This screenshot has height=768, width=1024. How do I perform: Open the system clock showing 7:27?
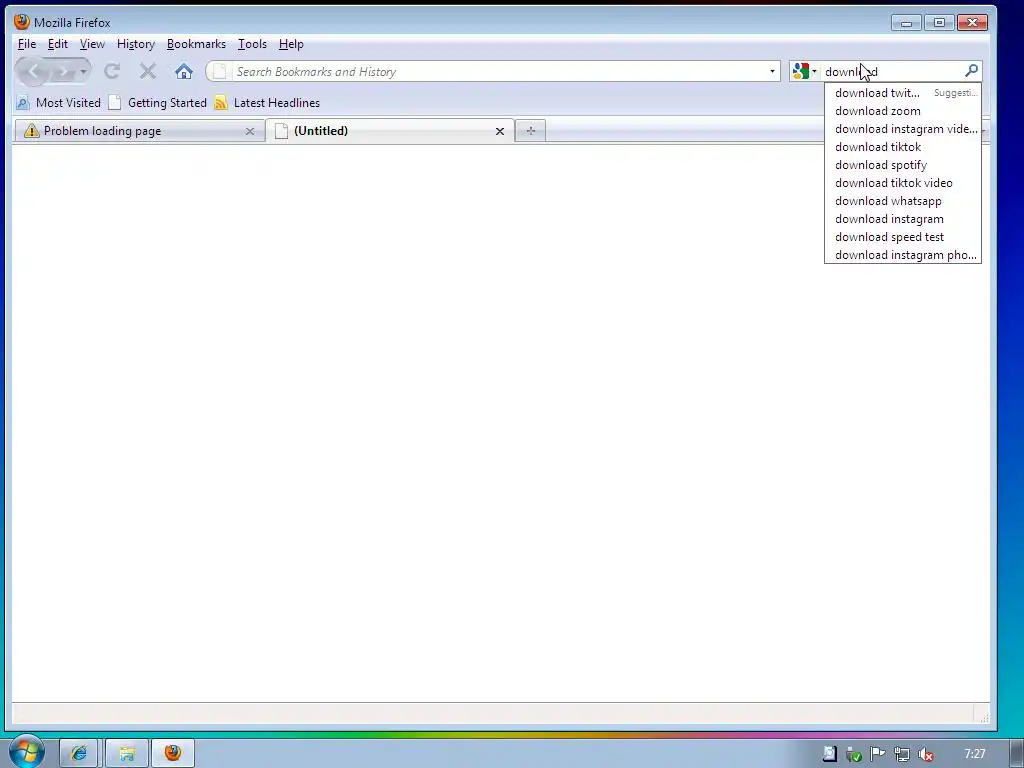click(974, 754)
